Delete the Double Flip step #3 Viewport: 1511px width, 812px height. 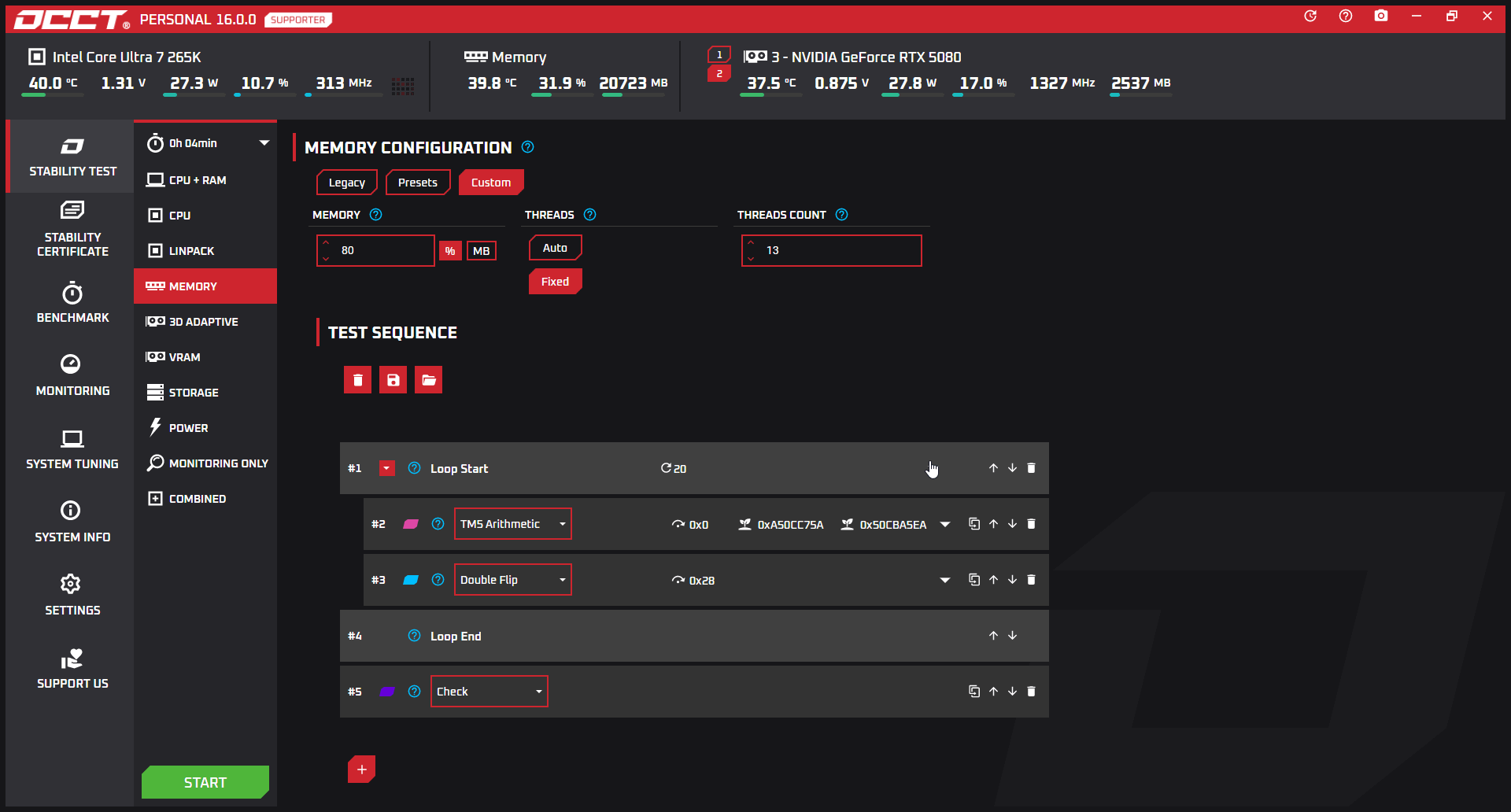pos(1031,580)
